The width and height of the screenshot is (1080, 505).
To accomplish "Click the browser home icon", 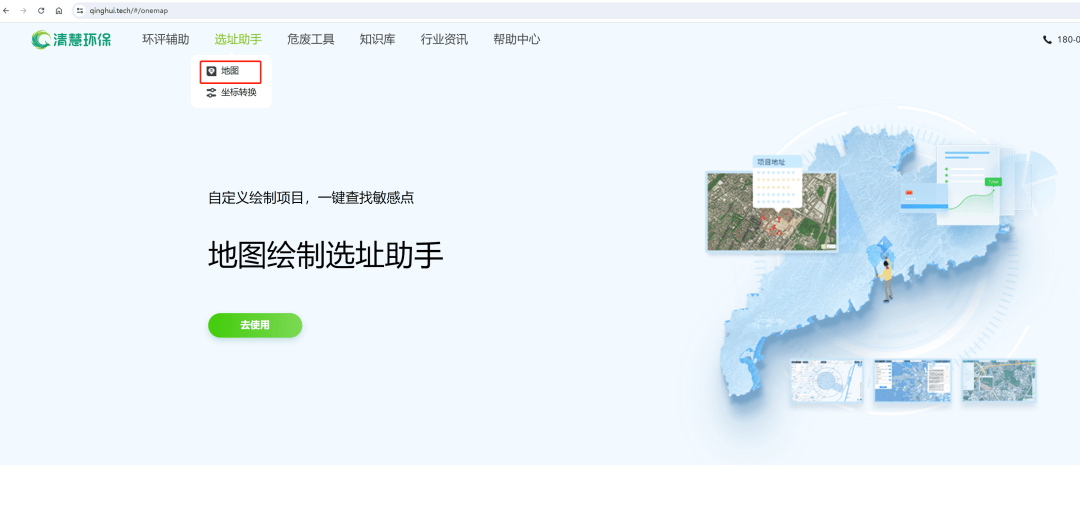I will pyautogui.click(x=59, y=10).
